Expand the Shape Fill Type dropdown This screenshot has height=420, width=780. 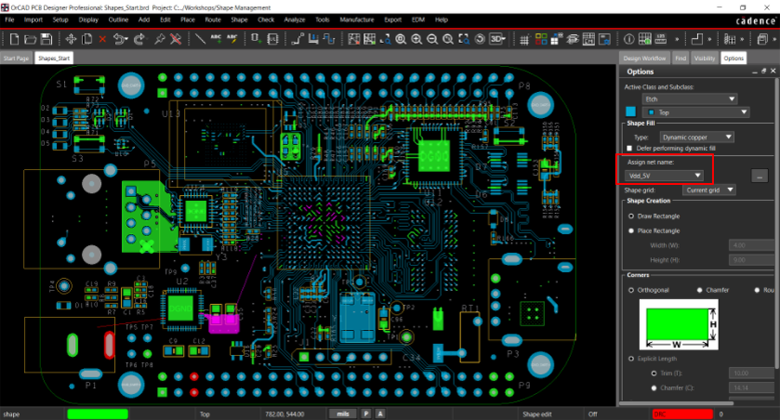tap(697, 136)
